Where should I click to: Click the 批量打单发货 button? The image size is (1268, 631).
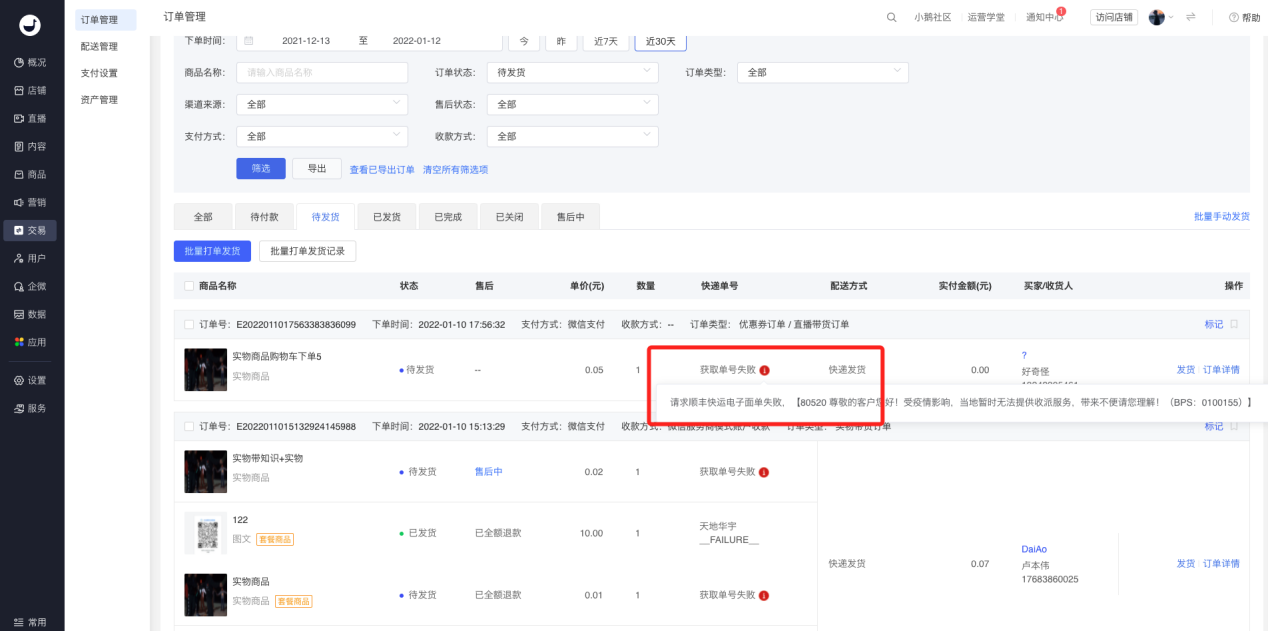tap(212, 251)
